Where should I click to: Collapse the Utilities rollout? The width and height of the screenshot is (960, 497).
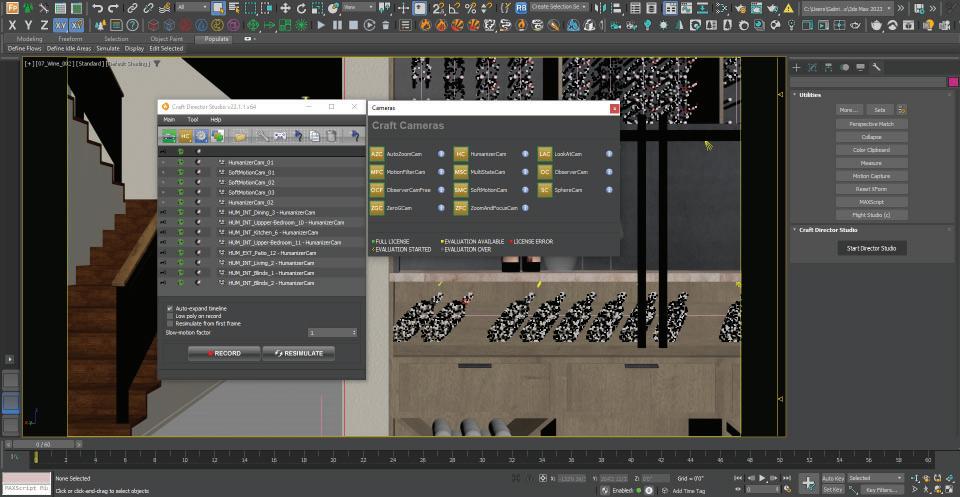click(x=811, y=95)
